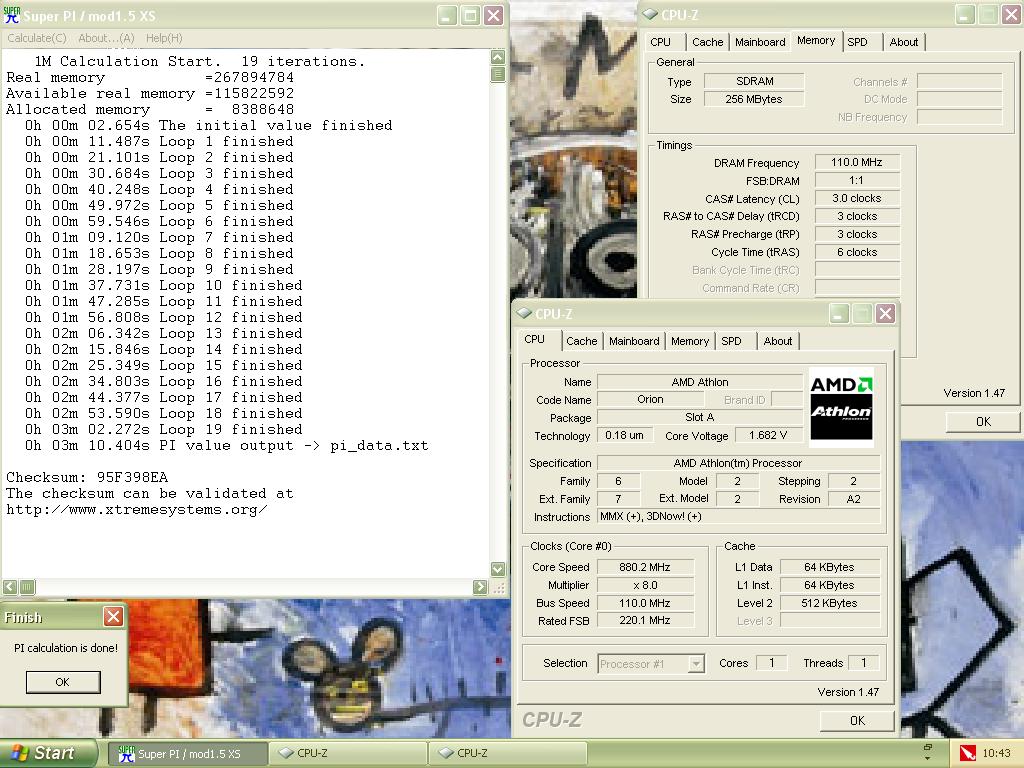Click the Core Voltage value 1.682 V
The height and width of the screenshot is (768, 1024).
point(767,435)
